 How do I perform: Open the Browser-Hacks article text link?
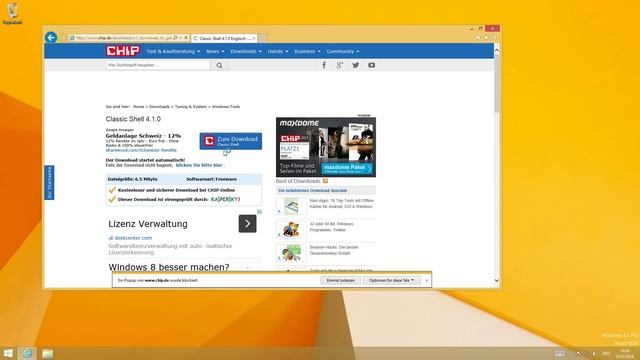[x=334, y=250]
